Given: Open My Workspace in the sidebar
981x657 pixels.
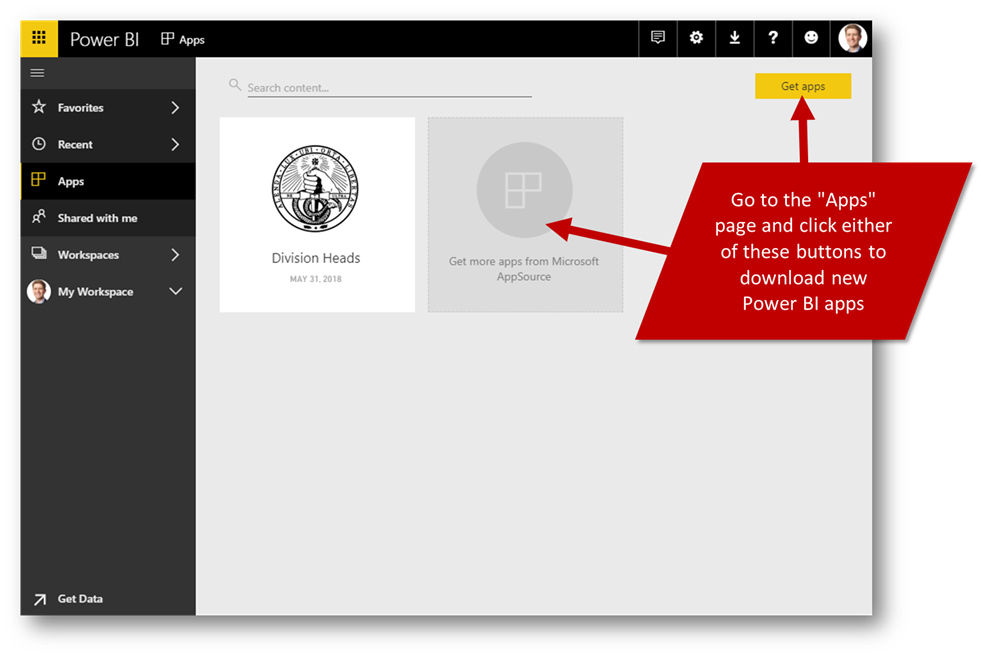Looking at the screenshot, I should 108,292.
